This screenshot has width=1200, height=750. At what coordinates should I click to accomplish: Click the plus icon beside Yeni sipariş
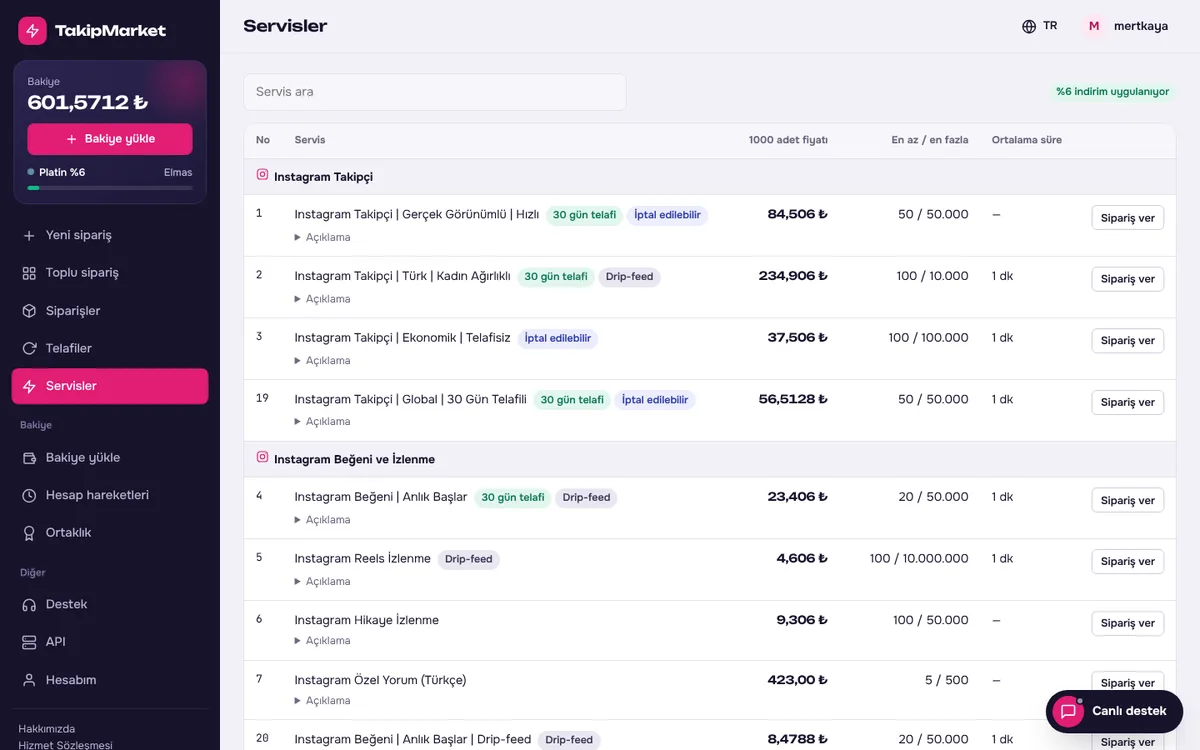(x=28, y=235)
